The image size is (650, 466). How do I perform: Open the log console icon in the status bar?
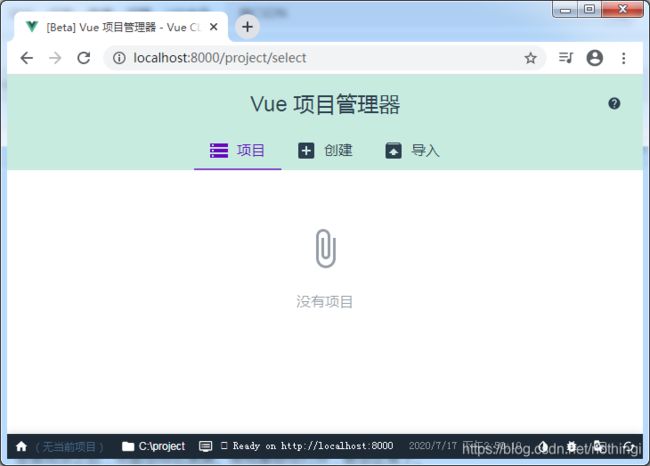pyautogui.click(x=206, y=447)
